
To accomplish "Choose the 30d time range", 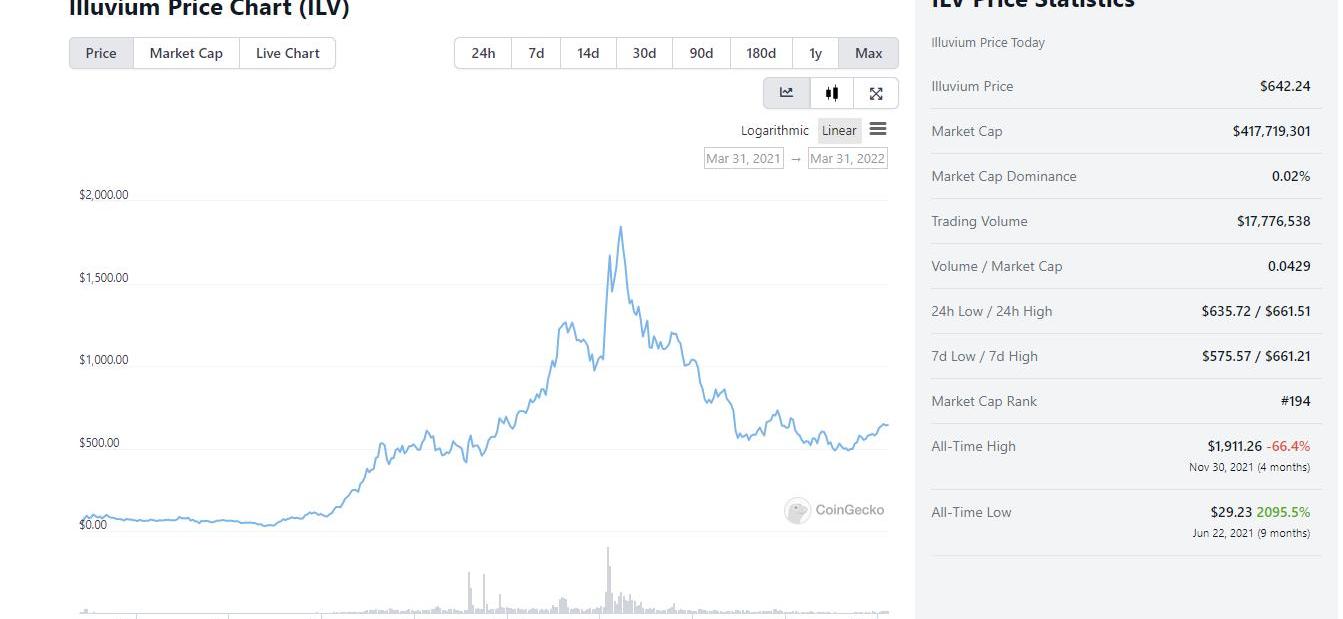I will click(x=644, y=53).
